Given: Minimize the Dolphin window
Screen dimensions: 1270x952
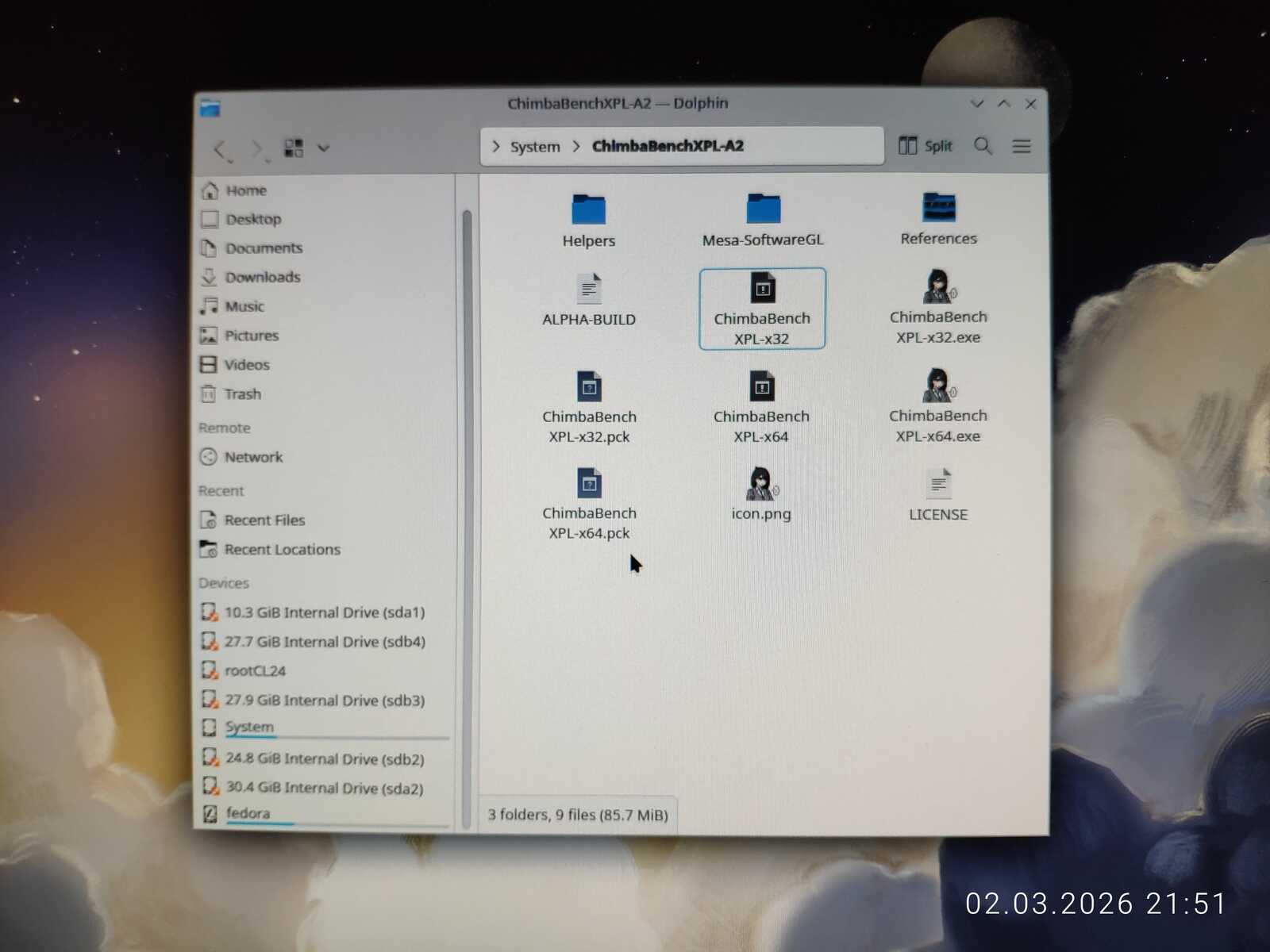Looking at the screenshot, I should (977, 104).
